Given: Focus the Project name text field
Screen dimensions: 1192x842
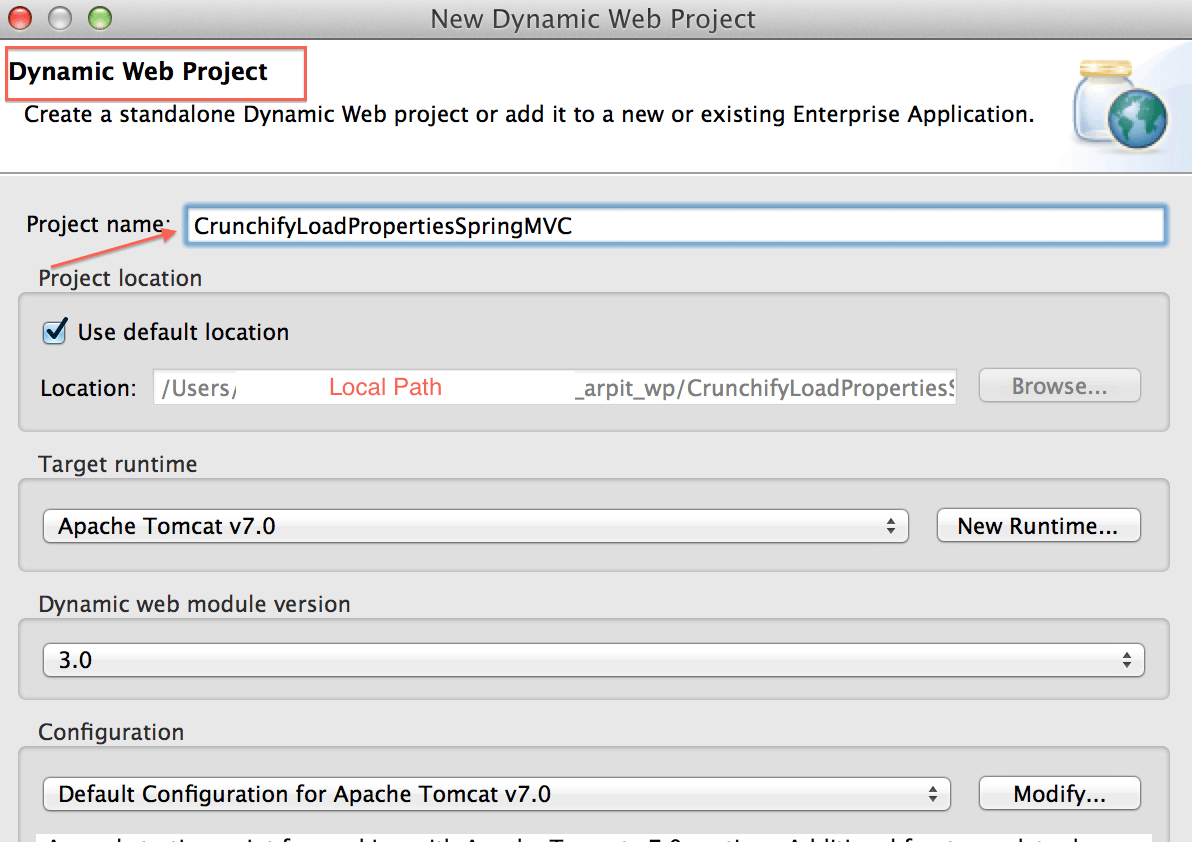Looking at the screenshot, I should point(675,225).
